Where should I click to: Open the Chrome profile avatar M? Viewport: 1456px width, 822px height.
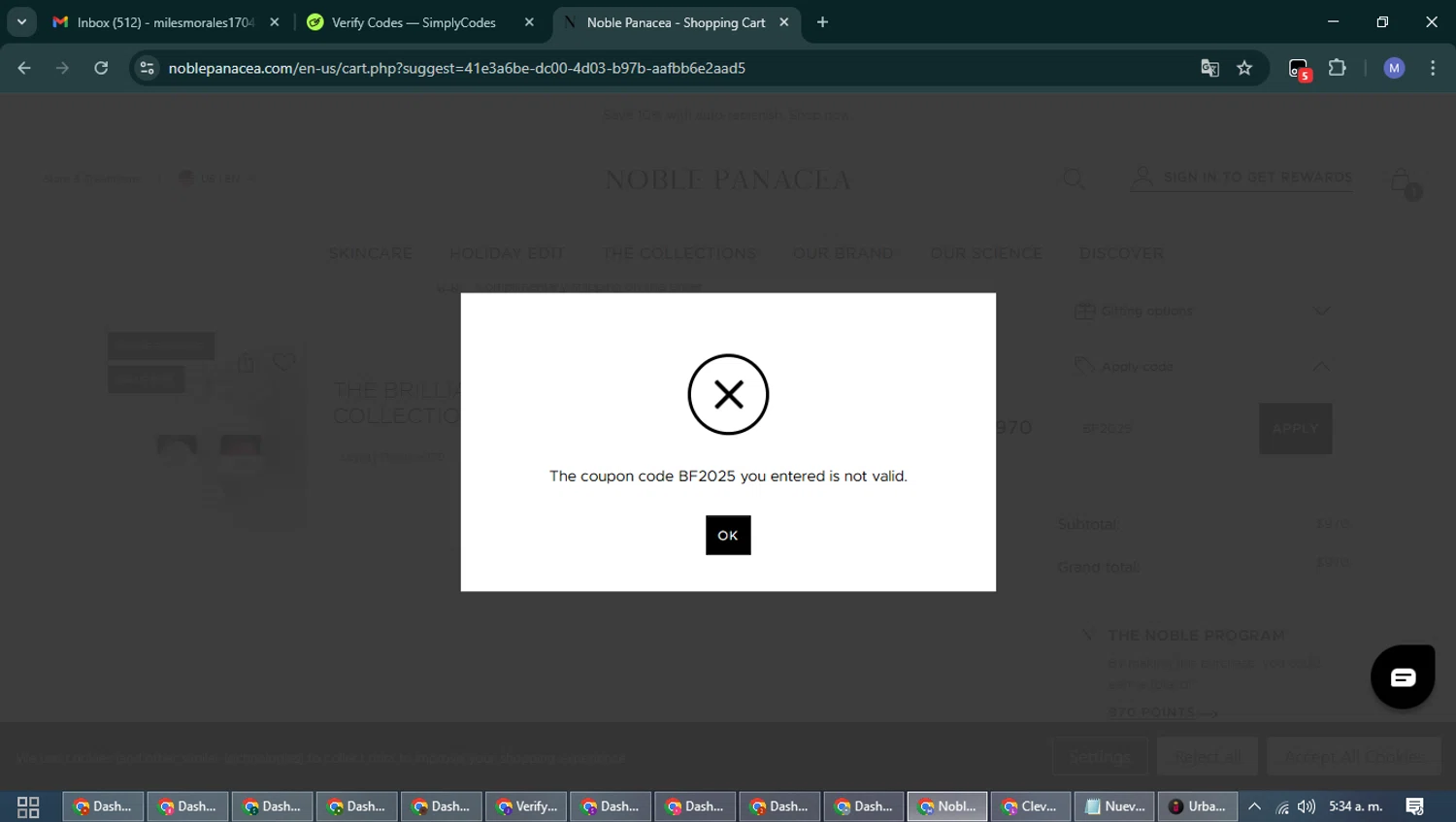coord(1394,68)
